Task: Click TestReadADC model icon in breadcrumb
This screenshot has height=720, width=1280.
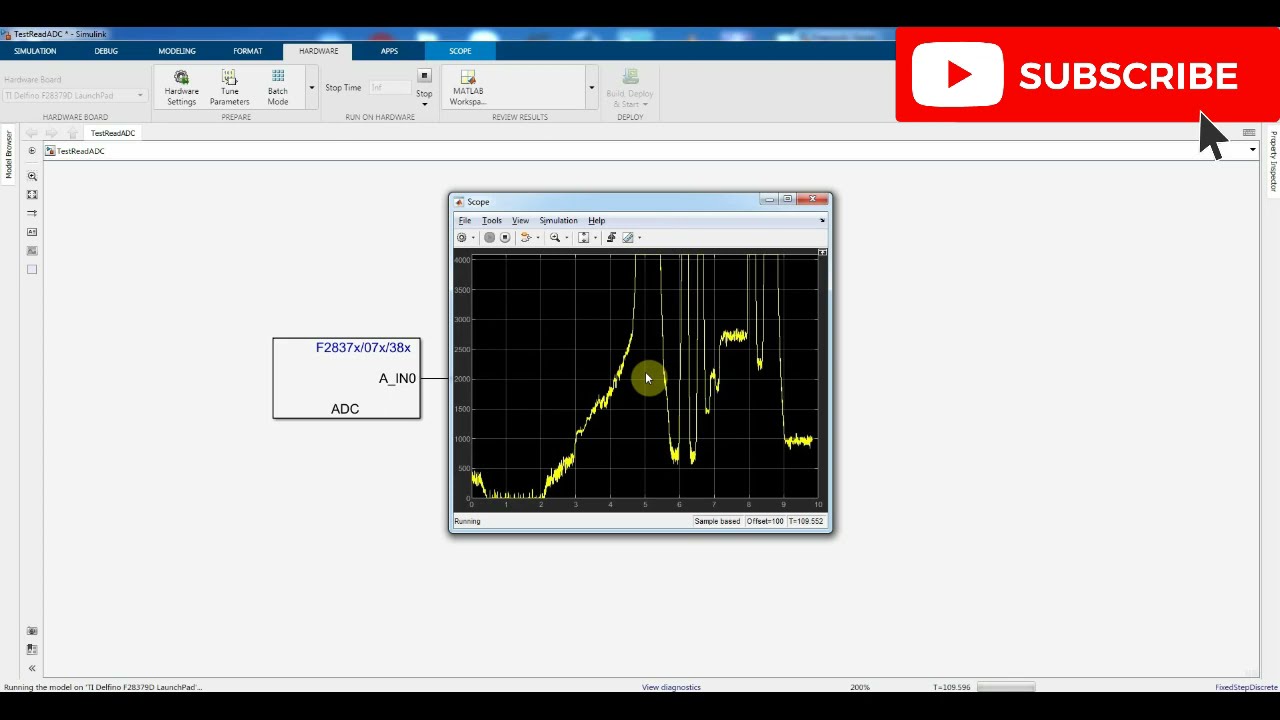Action: tap(50, 151)
